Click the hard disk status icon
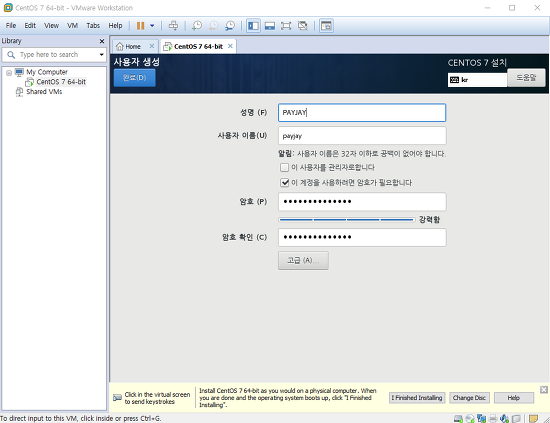 [x=458, y=418]
